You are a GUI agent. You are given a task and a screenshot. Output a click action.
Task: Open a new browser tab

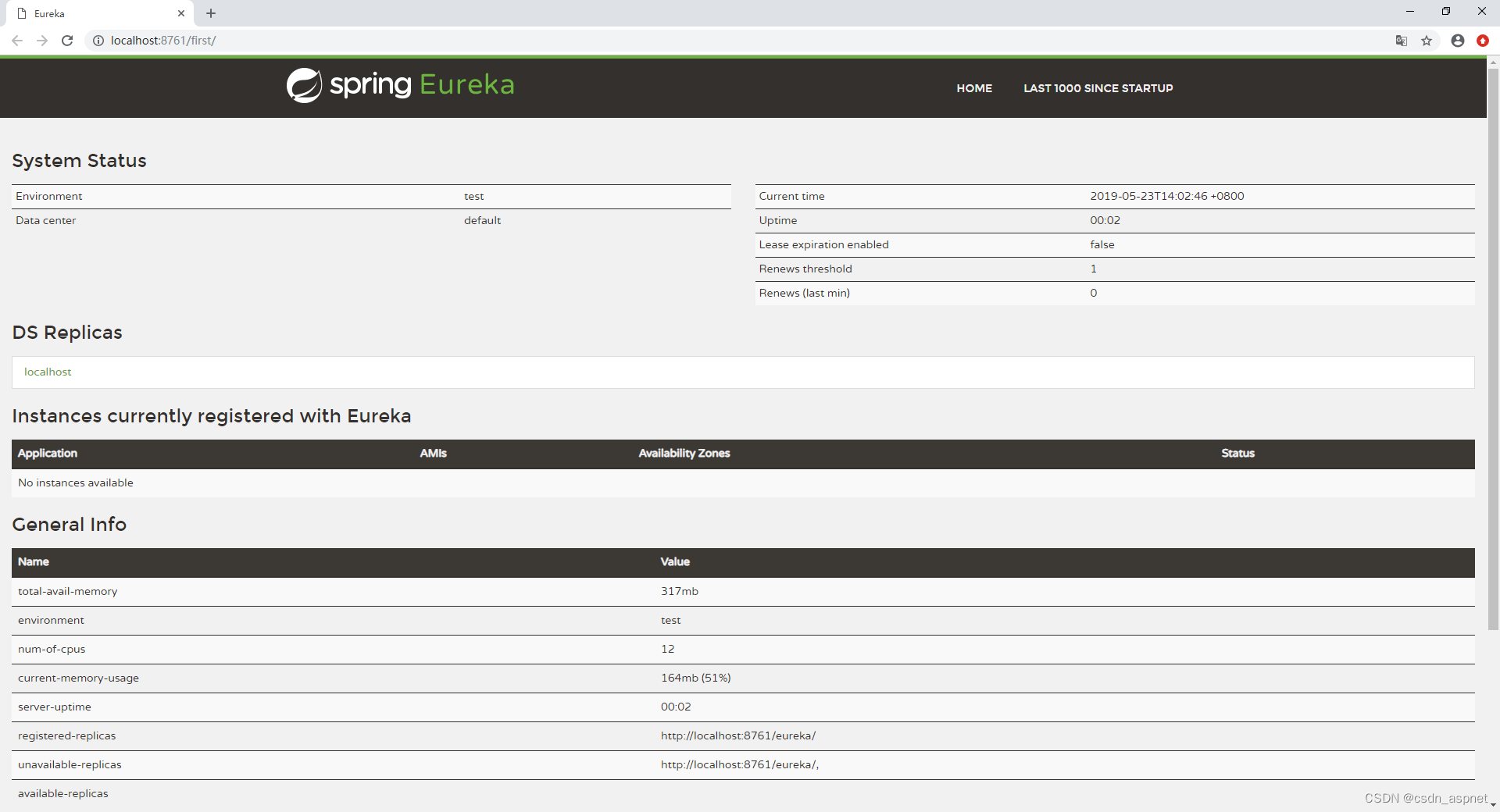211,13
